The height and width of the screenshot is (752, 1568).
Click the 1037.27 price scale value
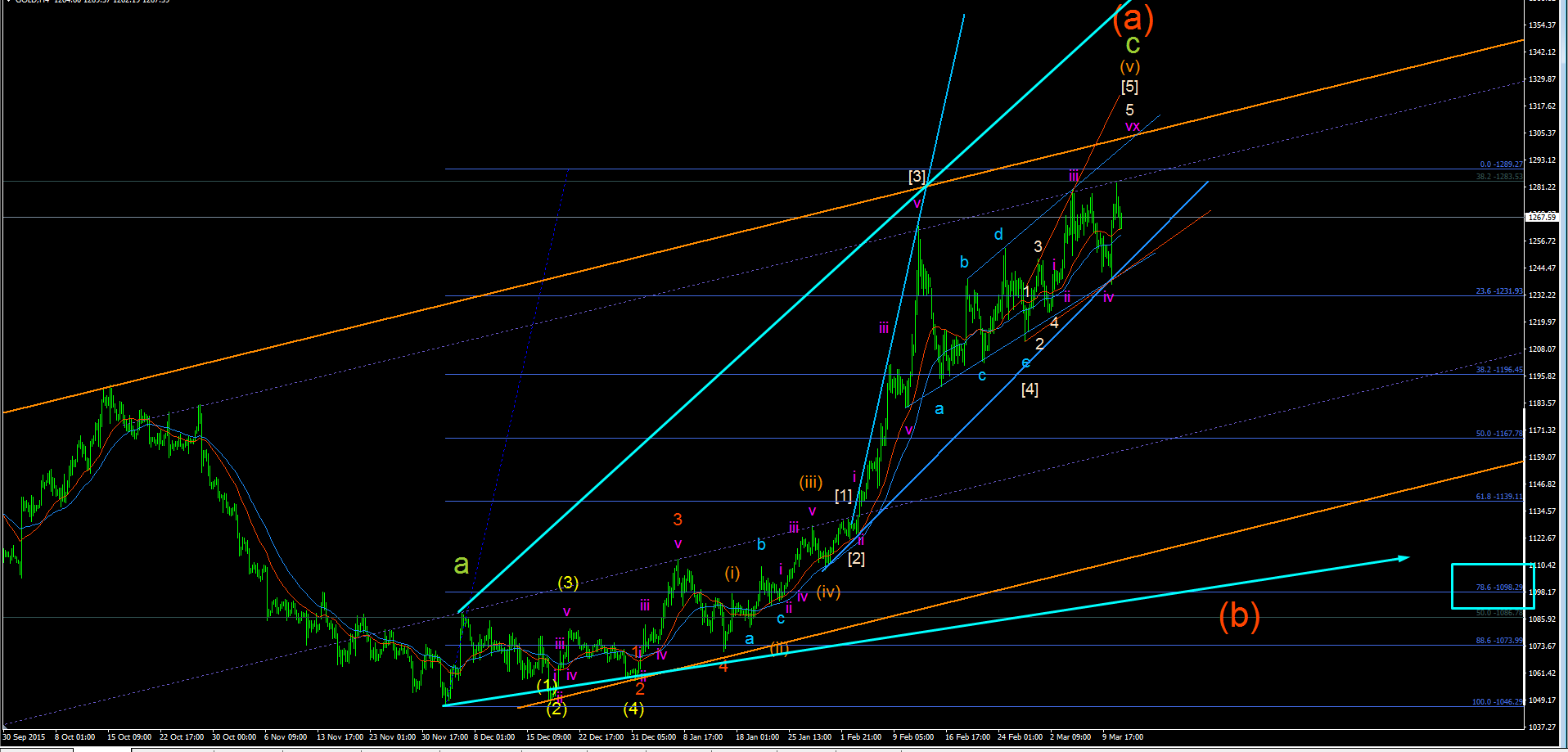pos(1543,727)
